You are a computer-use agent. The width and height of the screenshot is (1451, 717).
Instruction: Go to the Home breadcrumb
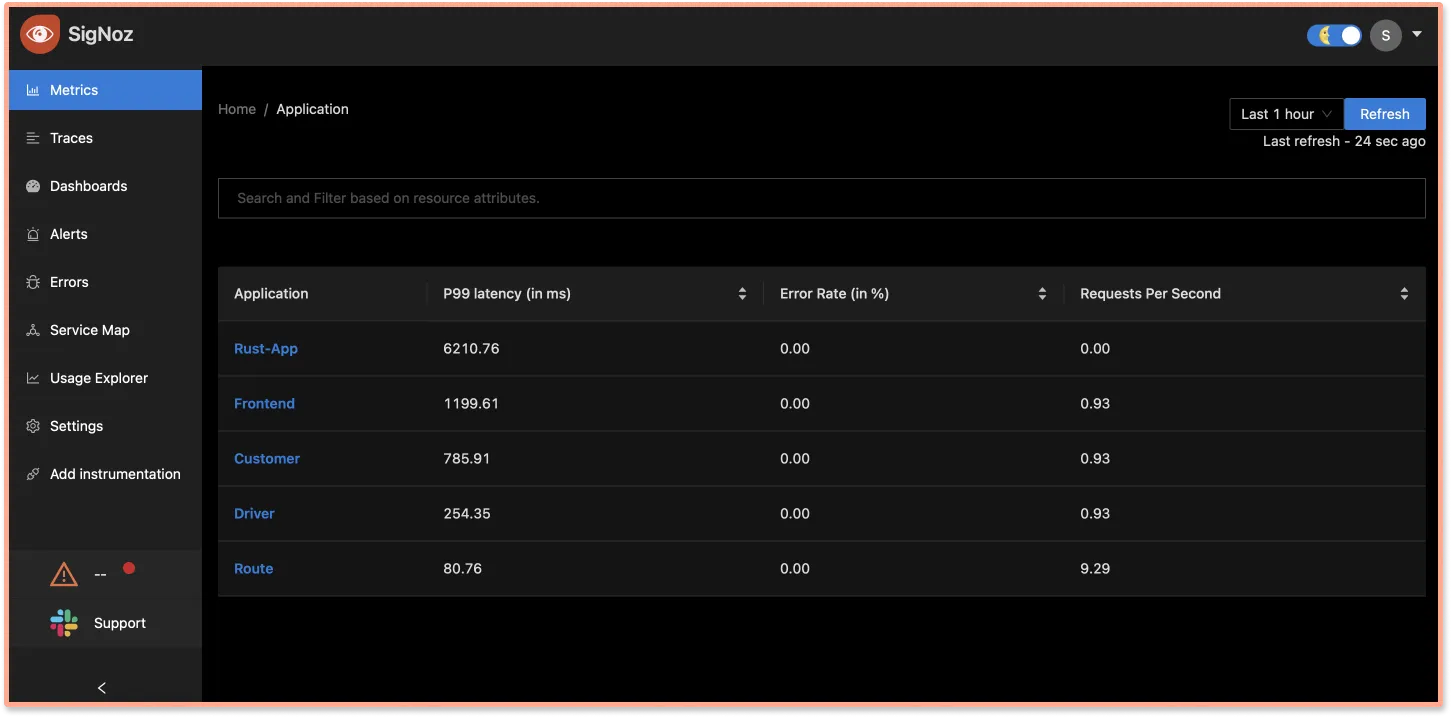[237, 109]
